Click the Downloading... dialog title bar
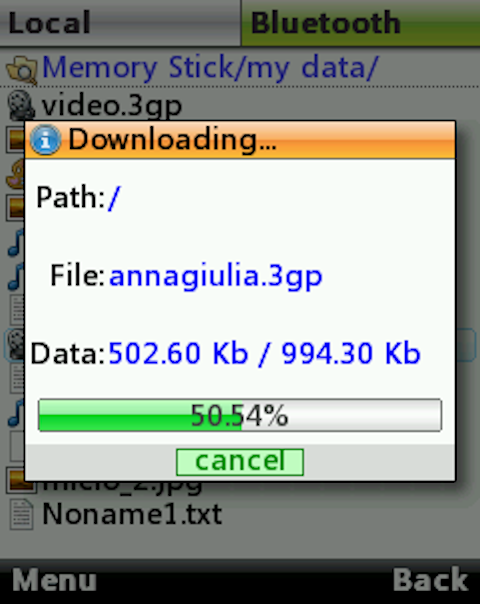 pyautogui.click(x=240, y=139)
